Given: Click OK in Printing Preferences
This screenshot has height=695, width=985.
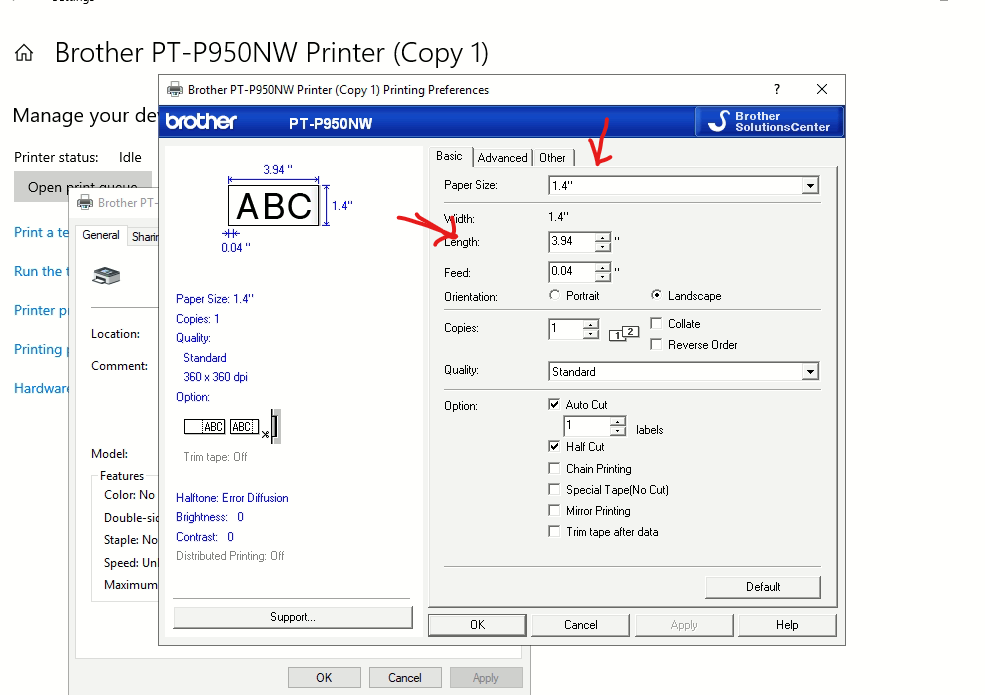Looking at the screenshot, I should (477, 625).
